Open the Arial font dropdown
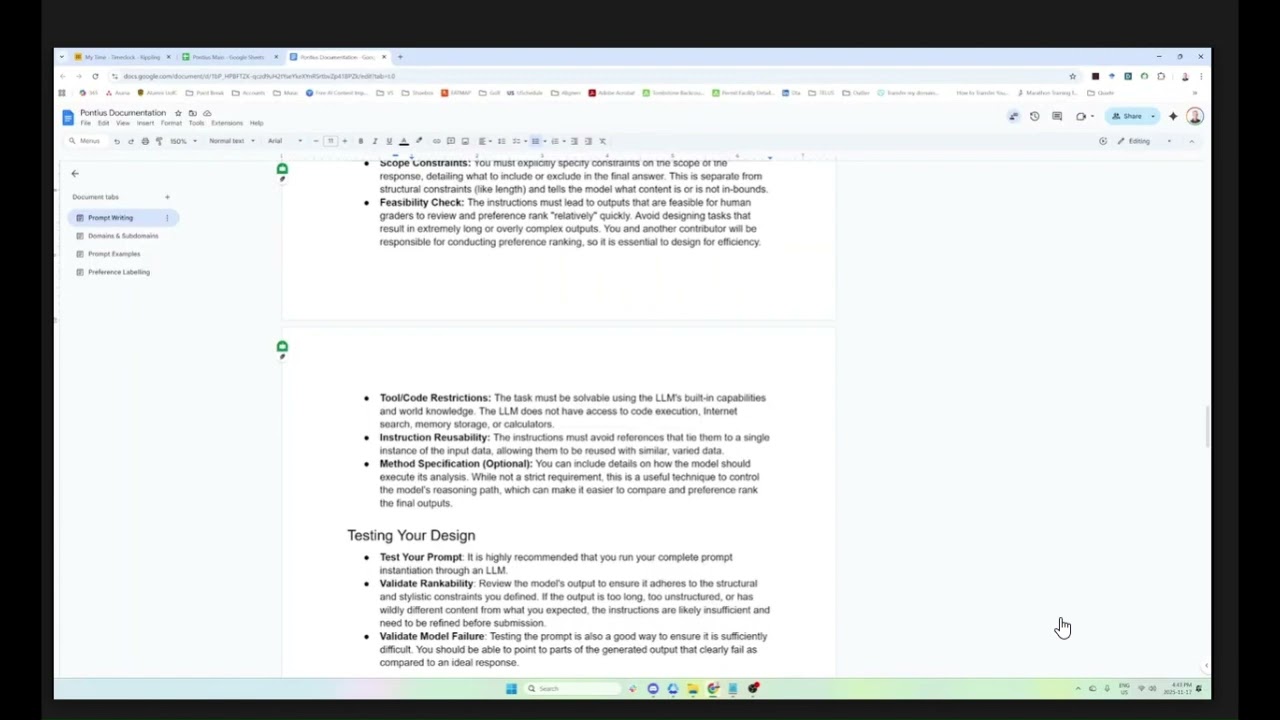 click(x=285, y=141)
